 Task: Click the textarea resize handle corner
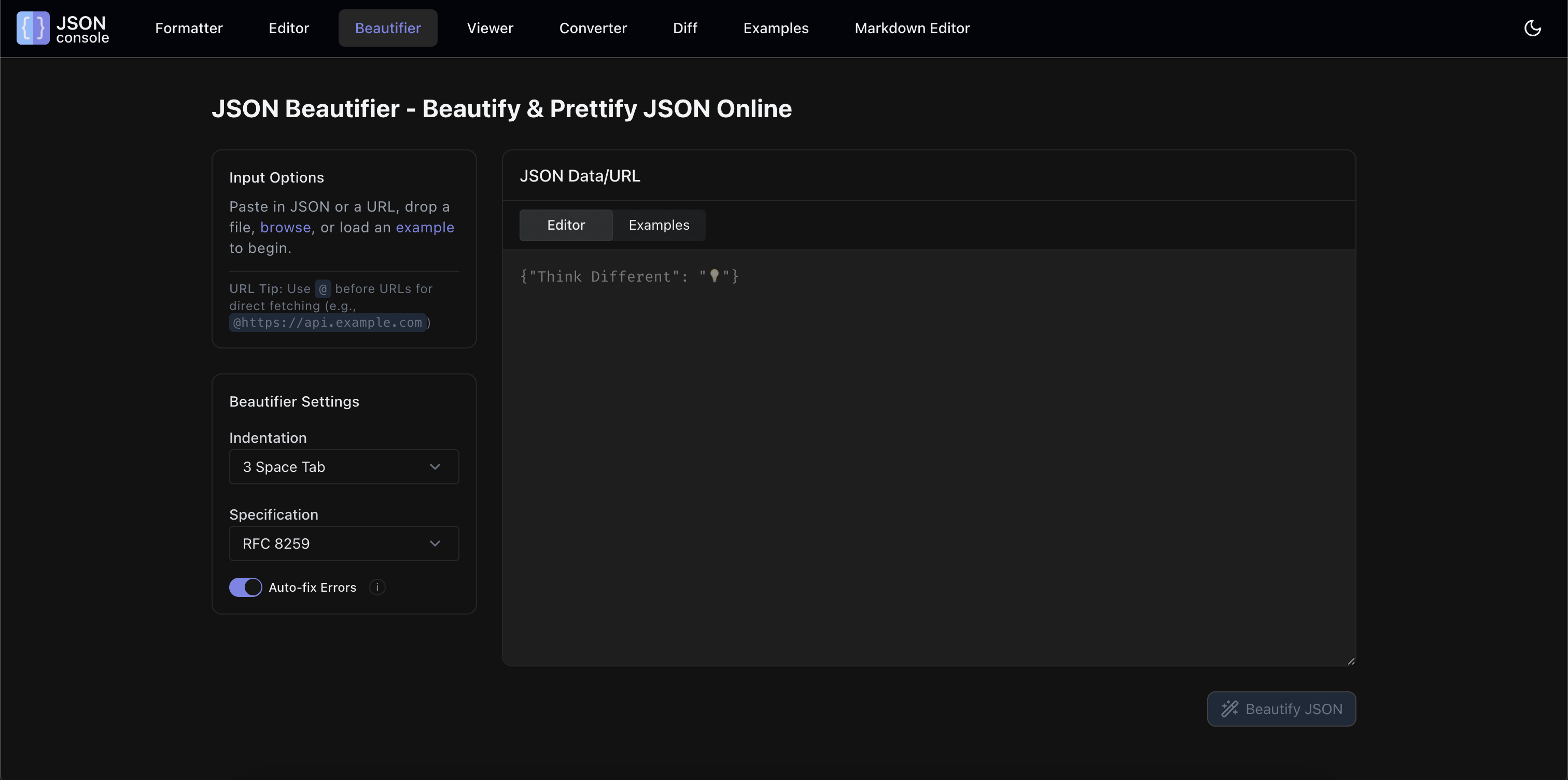pos(1351,661)
